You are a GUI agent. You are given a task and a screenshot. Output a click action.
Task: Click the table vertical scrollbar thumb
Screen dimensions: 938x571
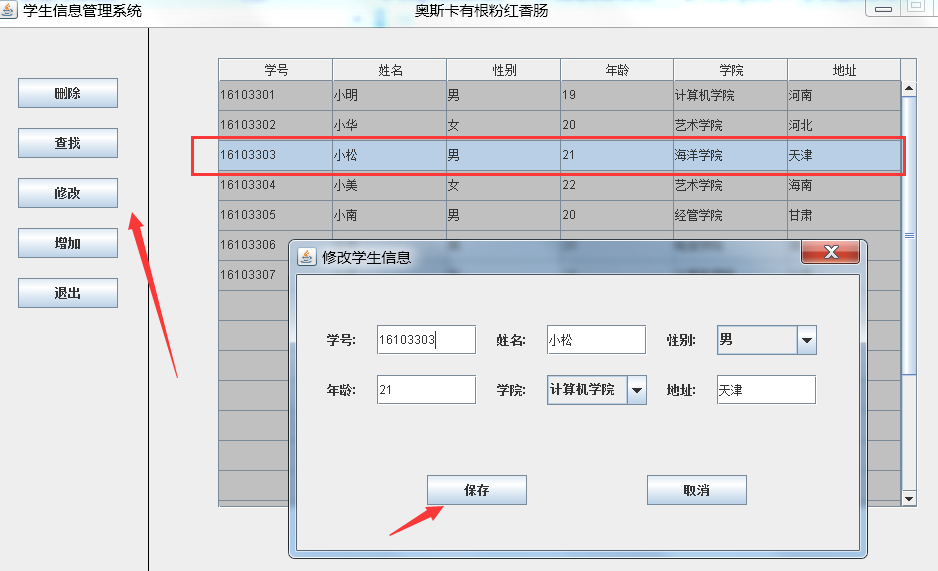pyautogui.click(x=909, y=236)
